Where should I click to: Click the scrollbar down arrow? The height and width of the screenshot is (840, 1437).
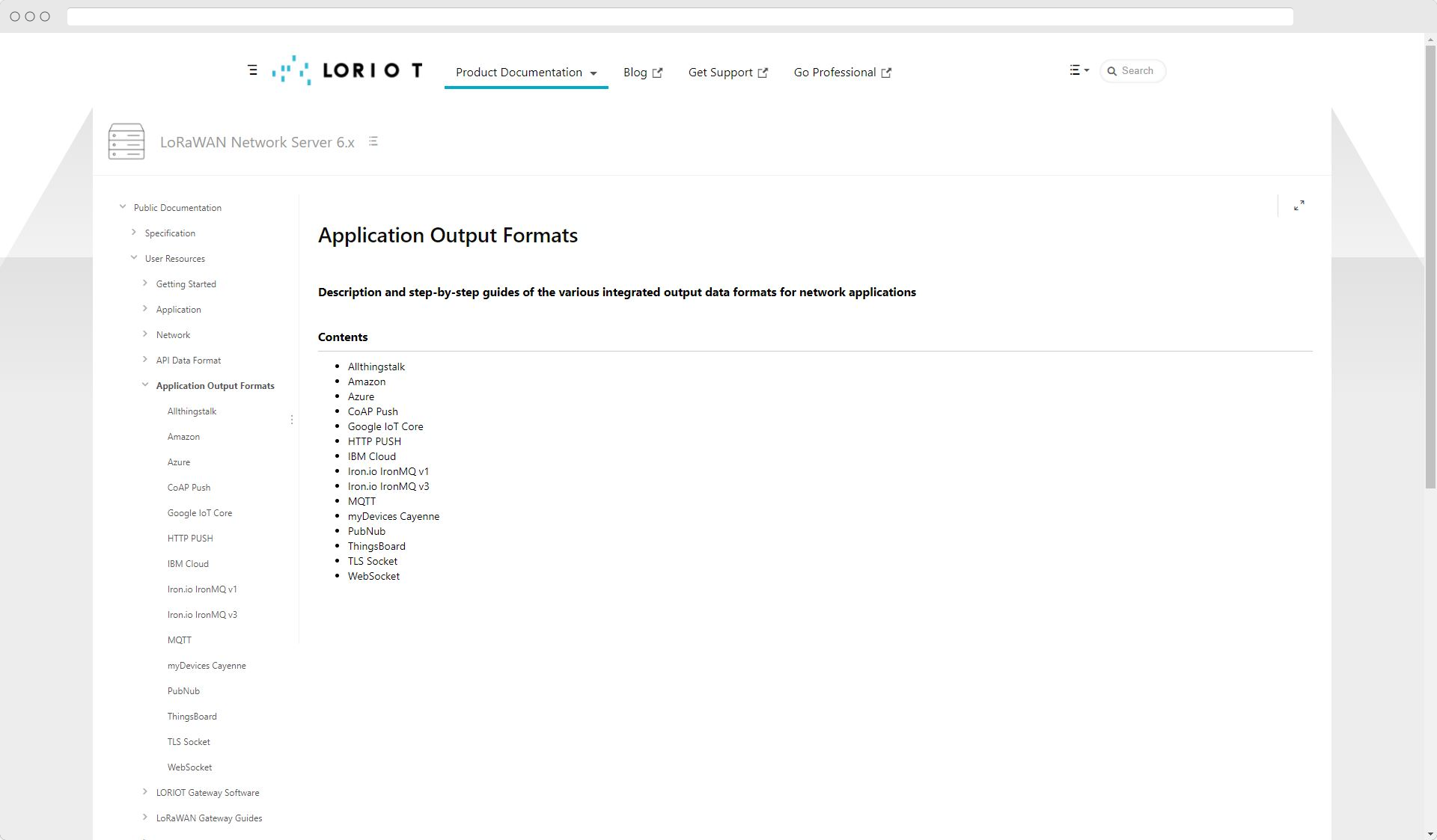coord(1430,834)
